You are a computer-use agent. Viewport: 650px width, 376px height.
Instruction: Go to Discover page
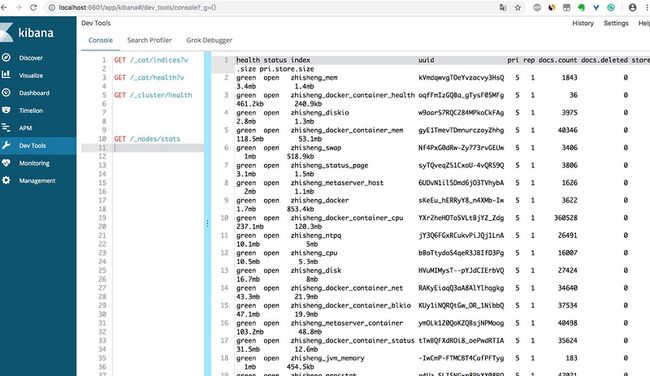click(x=31, y=58)
